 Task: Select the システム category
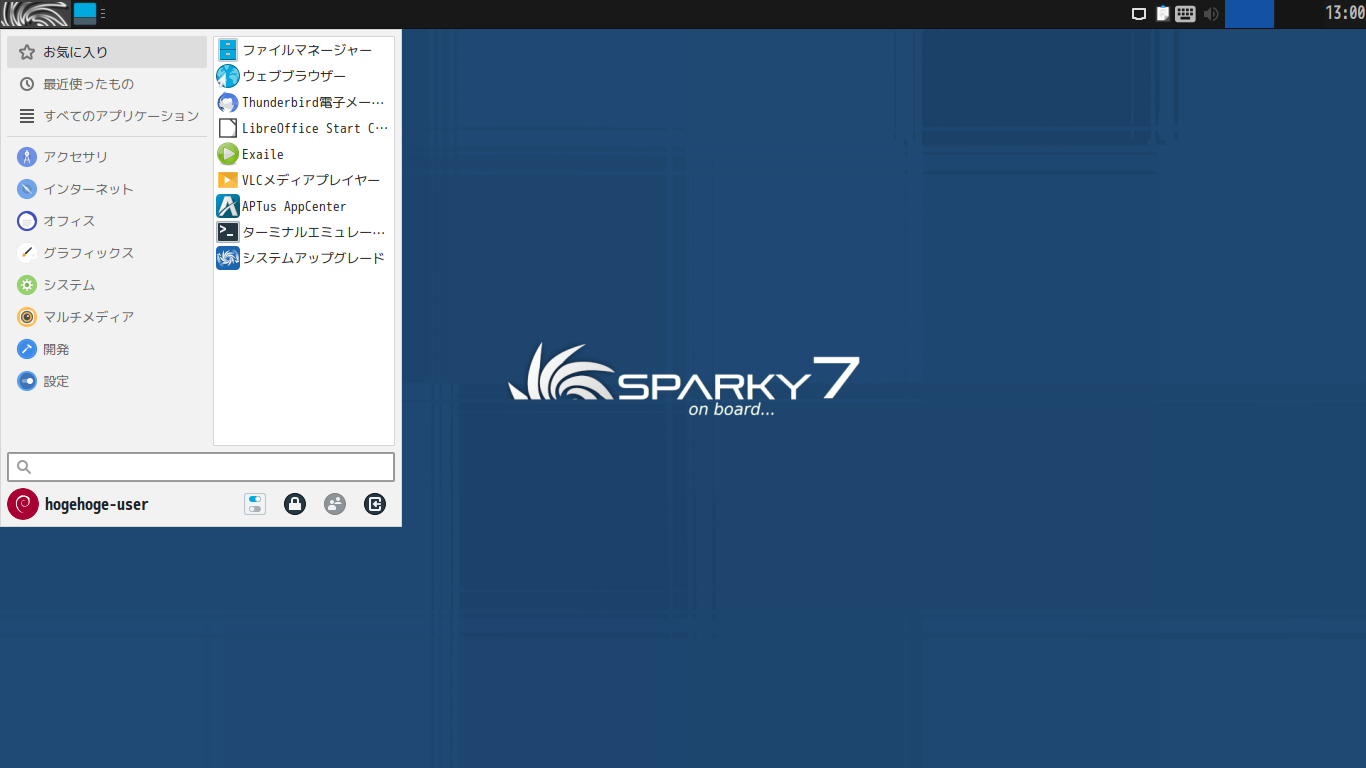[107, 285]
